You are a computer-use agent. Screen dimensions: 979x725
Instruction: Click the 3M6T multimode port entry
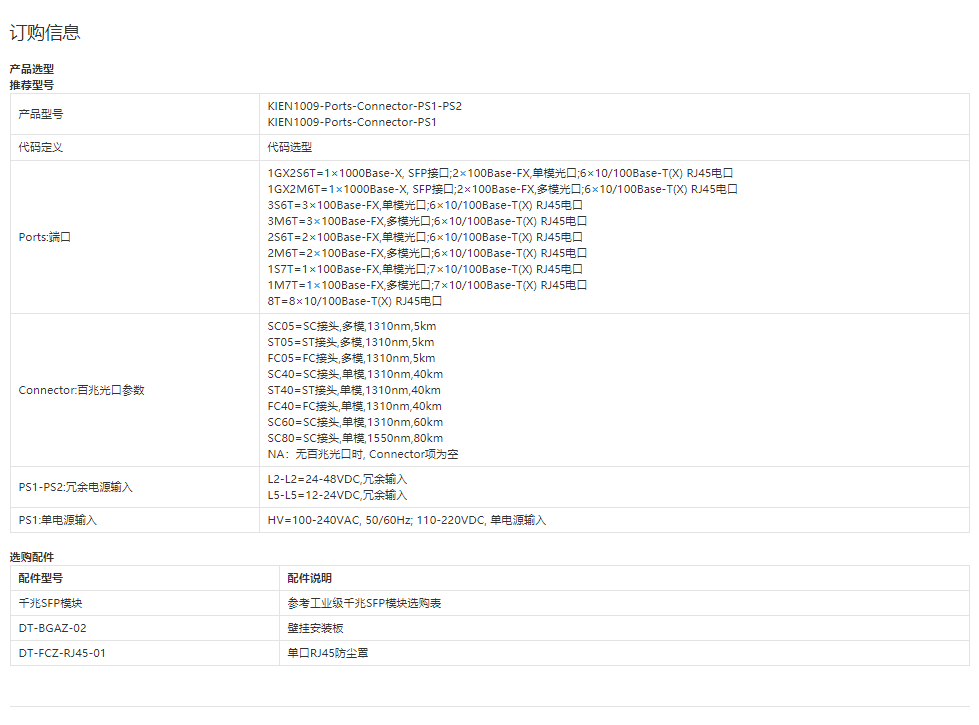point(427,221)
